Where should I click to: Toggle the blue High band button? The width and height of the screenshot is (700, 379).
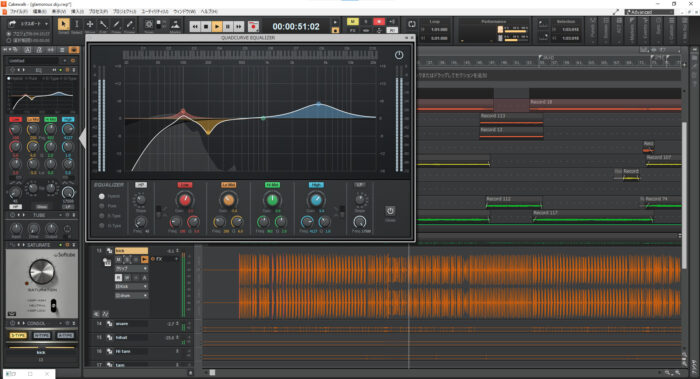316,185
